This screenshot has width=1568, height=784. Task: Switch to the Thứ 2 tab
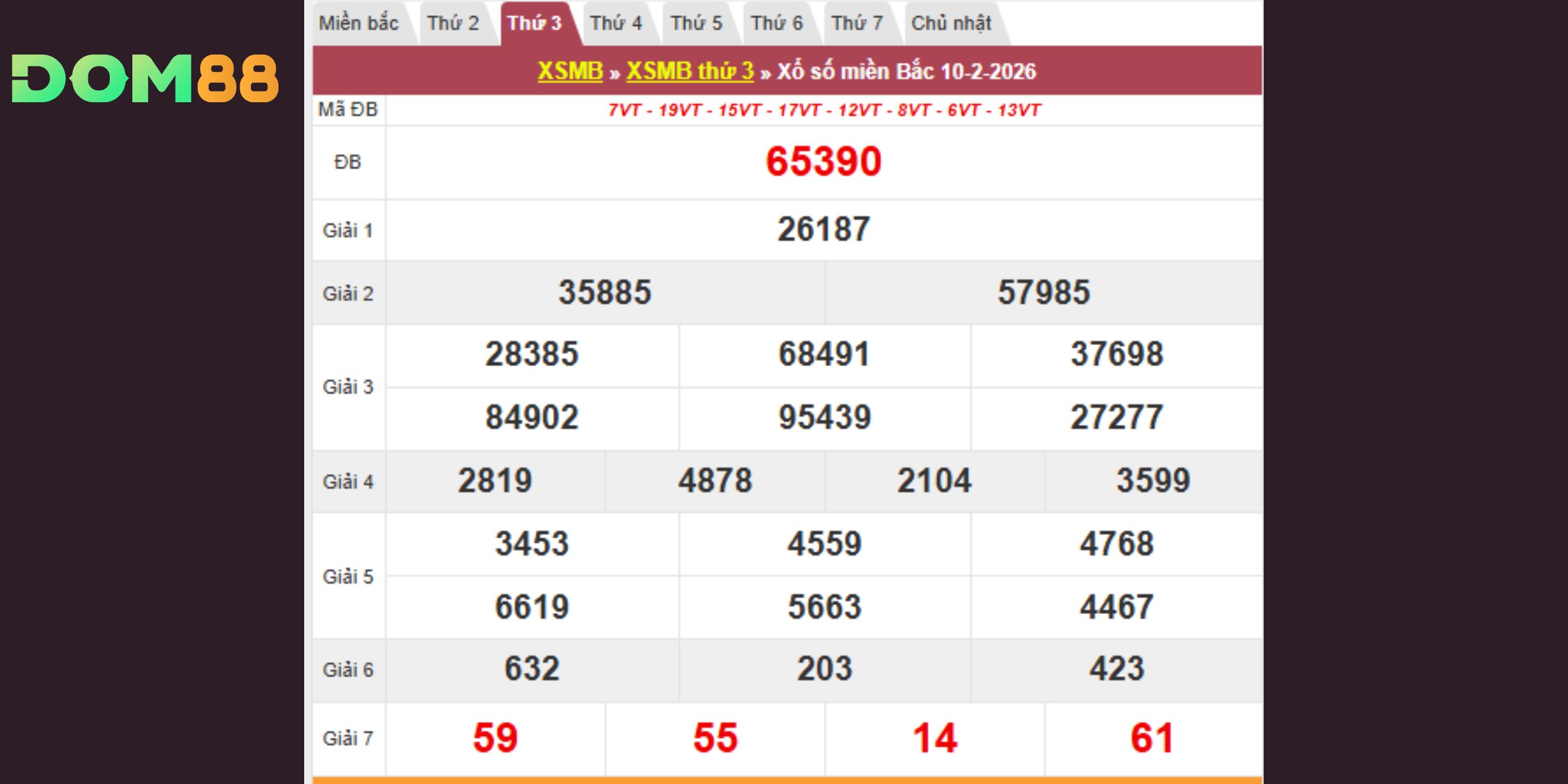coord(453,24)
